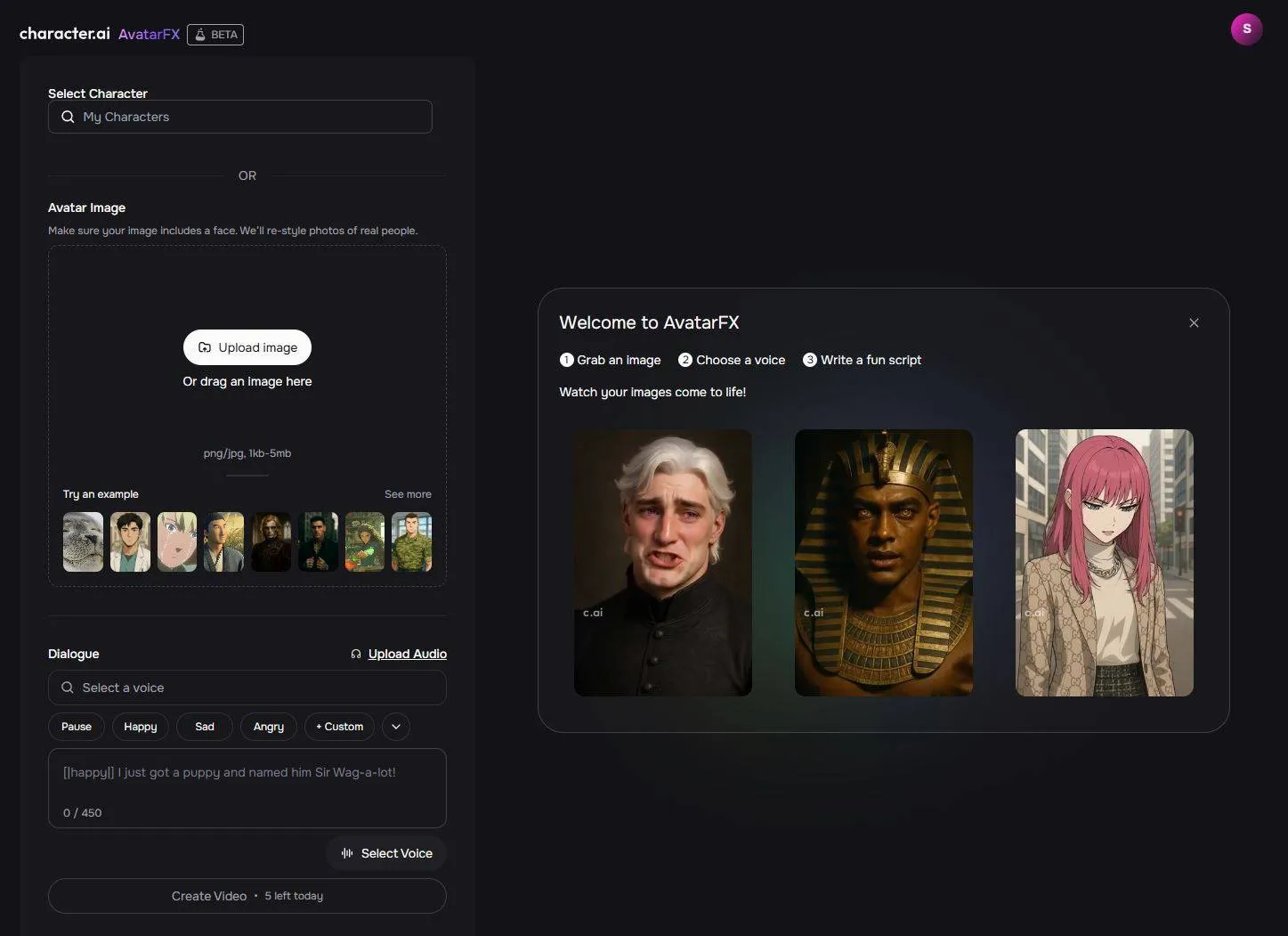Open the Select a voice search field
This screenshot has height=936, width=1288.
pyautogui.click(x=247, y=688)
